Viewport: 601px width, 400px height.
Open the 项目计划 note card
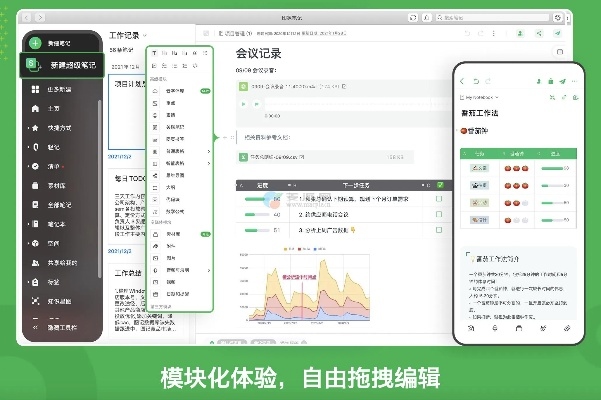click(x=127, y=112)
